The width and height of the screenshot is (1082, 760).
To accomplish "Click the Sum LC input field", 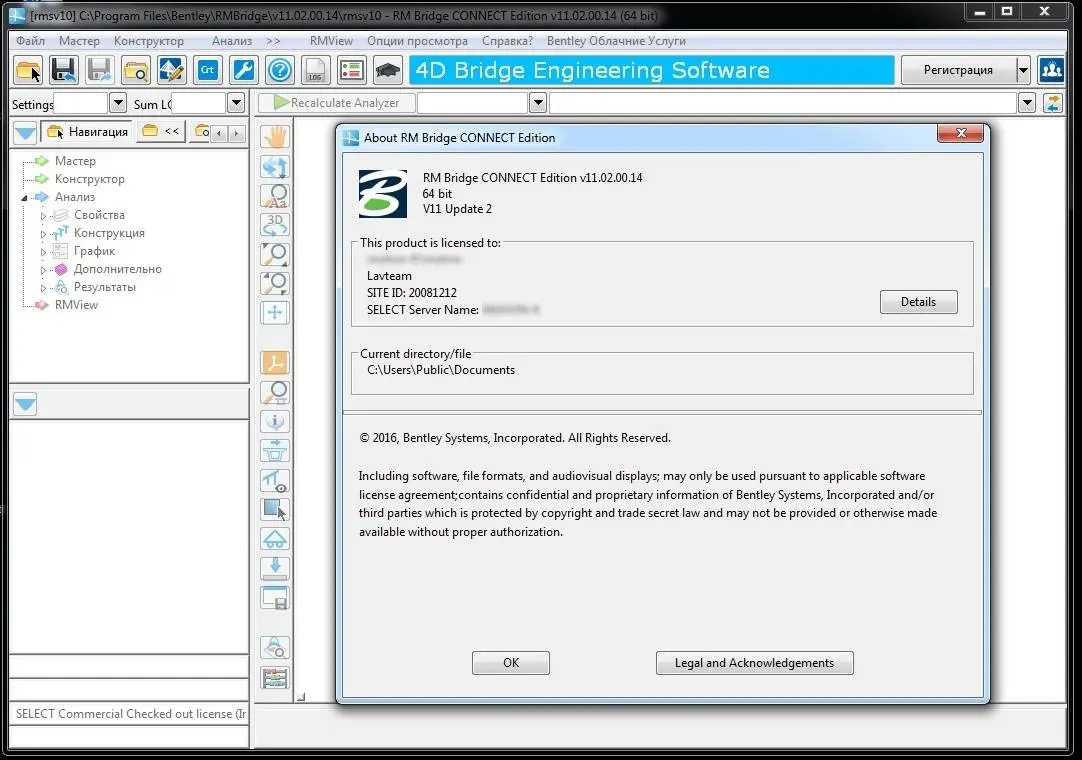I will [x=199, y=103].
